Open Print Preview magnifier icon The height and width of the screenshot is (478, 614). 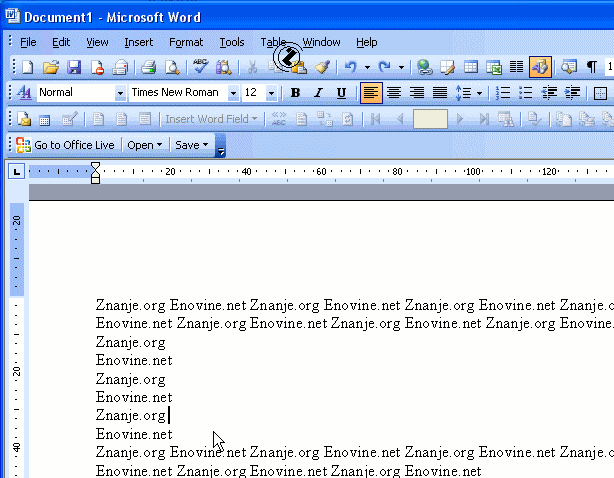(x=172, y=67)
